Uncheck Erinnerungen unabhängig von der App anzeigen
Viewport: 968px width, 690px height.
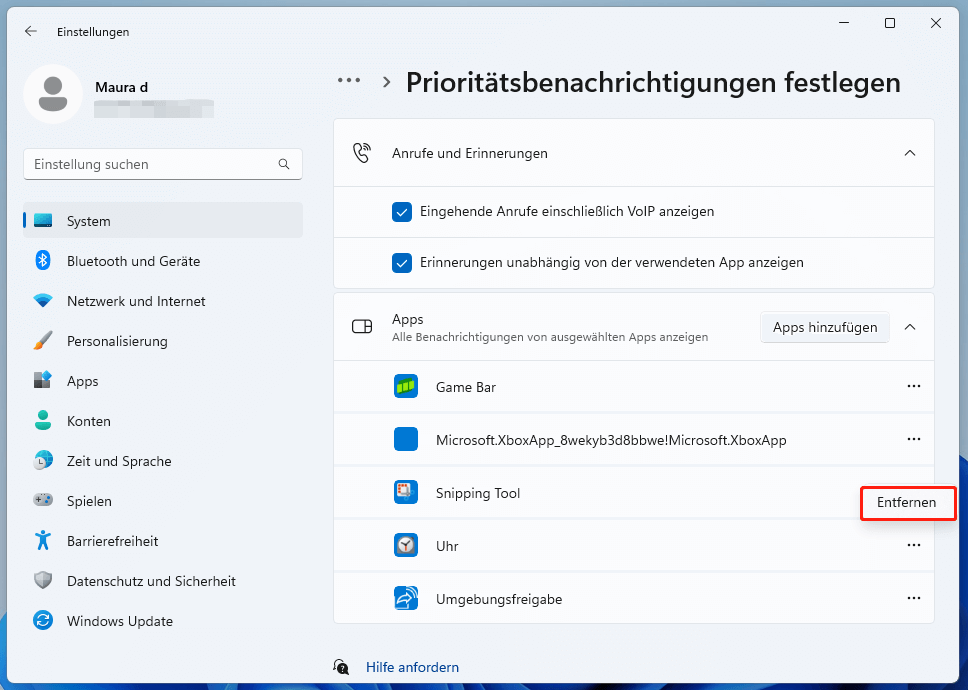coord(401,263)
